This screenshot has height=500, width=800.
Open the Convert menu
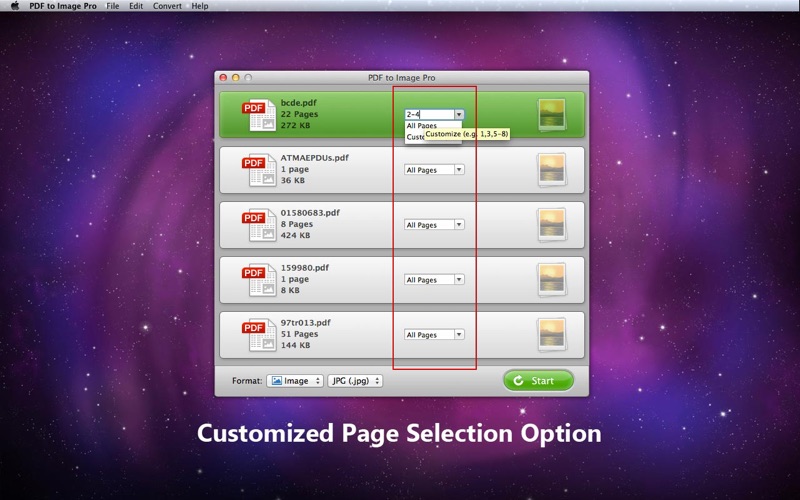pyautogui.click(x=167, y=6)
